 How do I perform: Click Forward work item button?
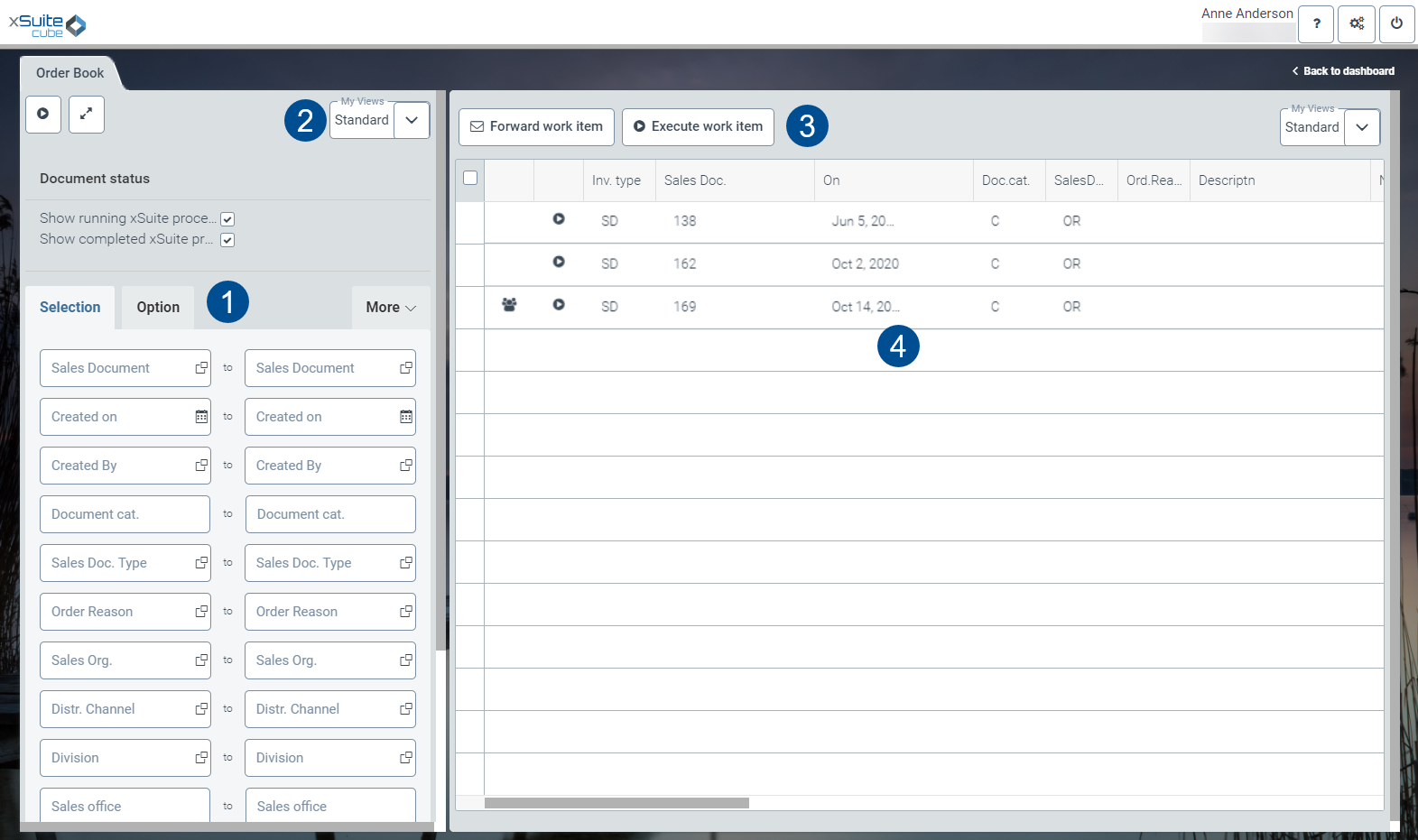click(536, 127)
